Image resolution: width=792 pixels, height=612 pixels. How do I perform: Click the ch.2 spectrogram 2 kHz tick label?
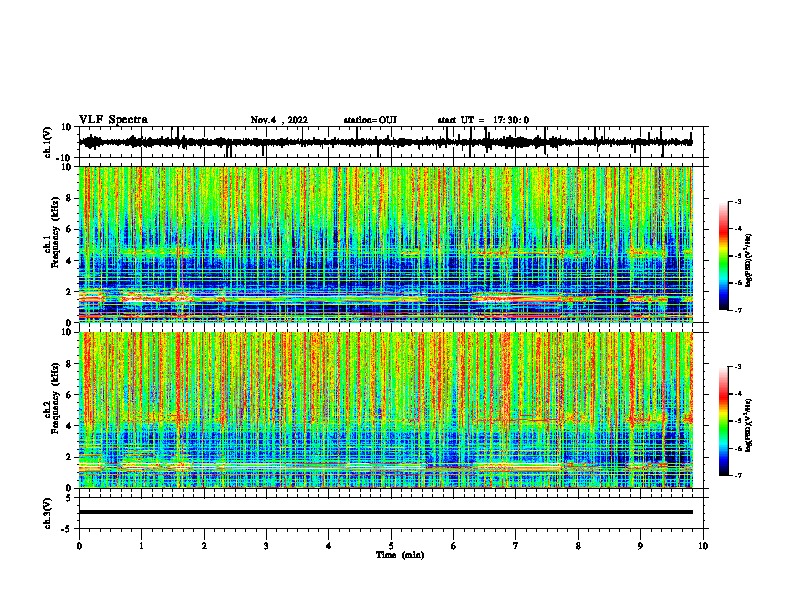pos(69,457)
